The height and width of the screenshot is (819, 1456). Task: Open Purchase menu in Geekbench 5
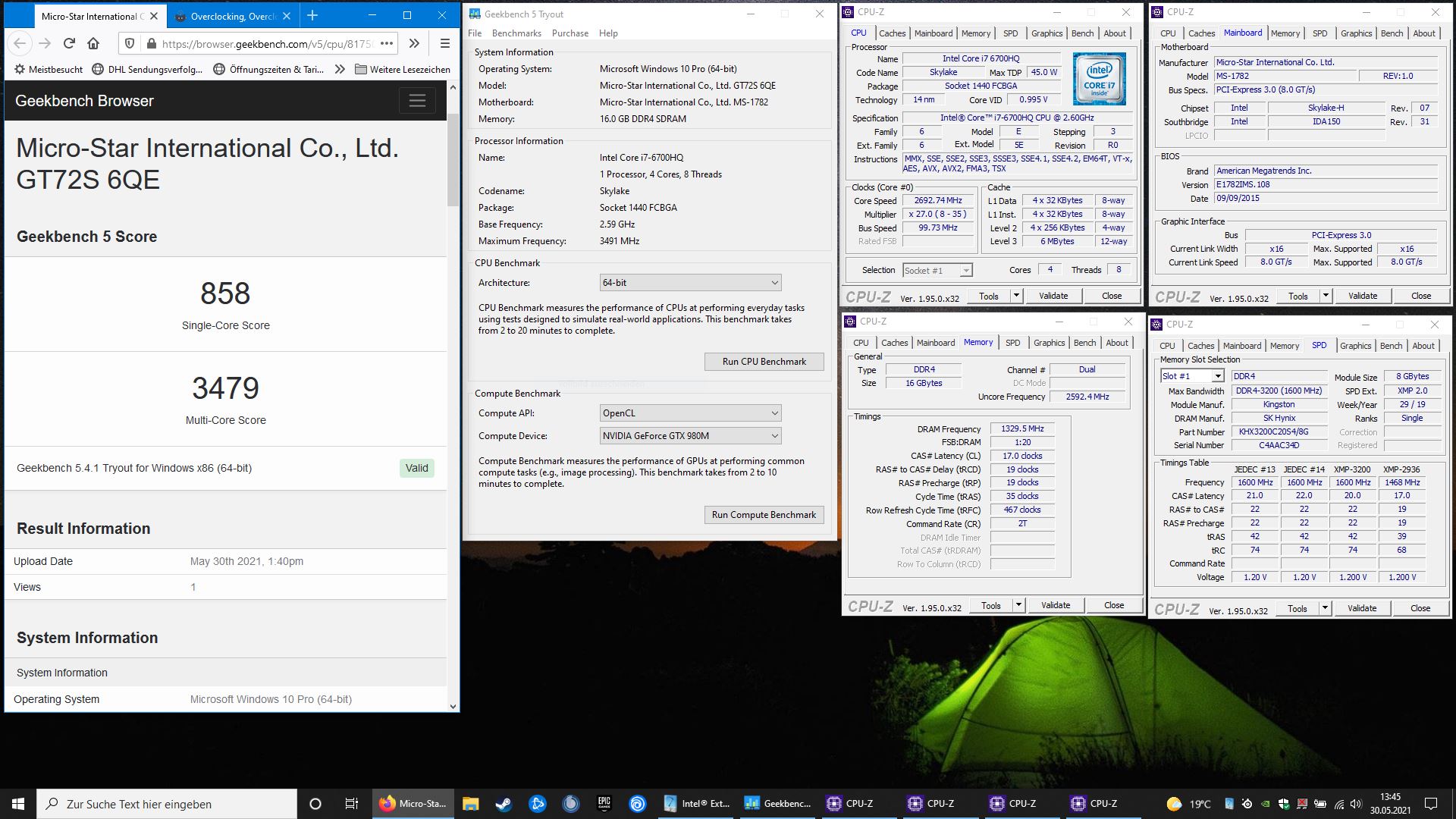tap(570, 33)
